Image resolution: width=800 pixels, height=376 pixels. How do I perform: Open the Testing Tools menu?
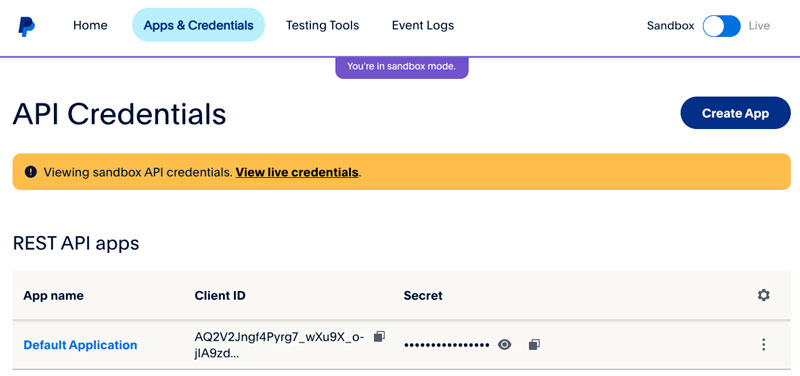[x=322, y=25]
